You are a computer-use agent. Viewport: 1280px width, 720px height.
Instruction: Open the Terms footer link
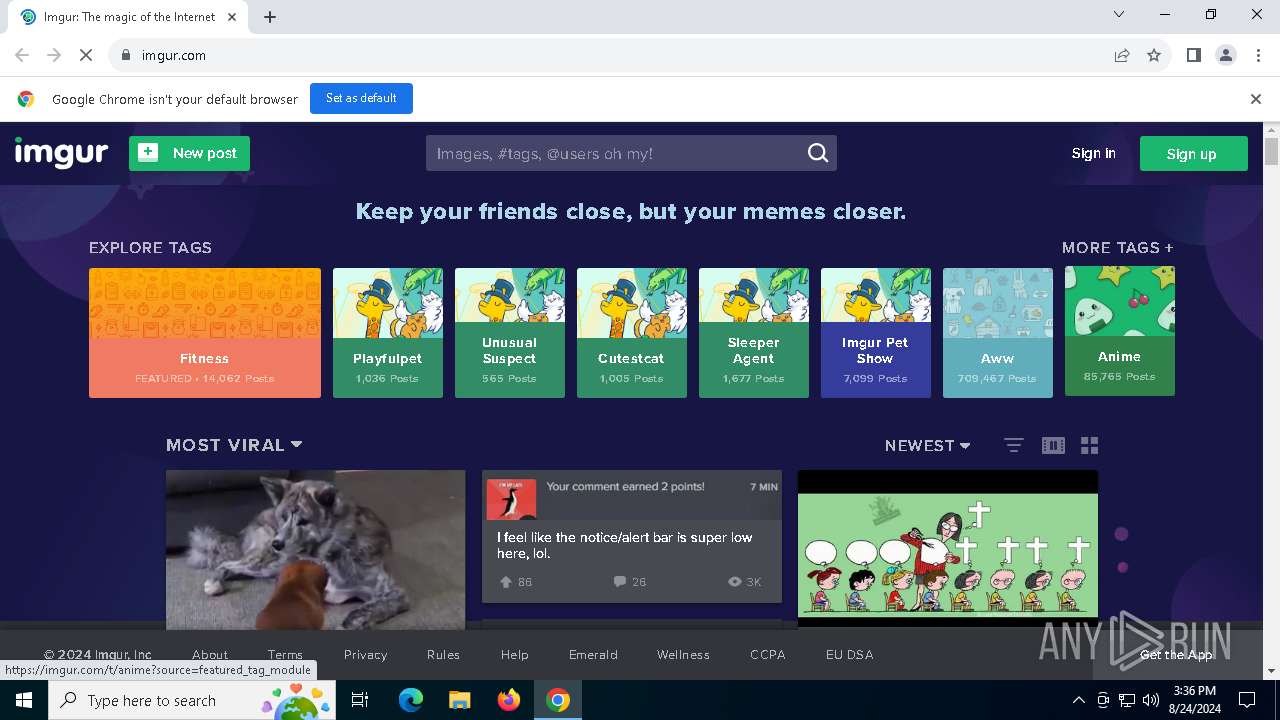click(x=285, y=655)
